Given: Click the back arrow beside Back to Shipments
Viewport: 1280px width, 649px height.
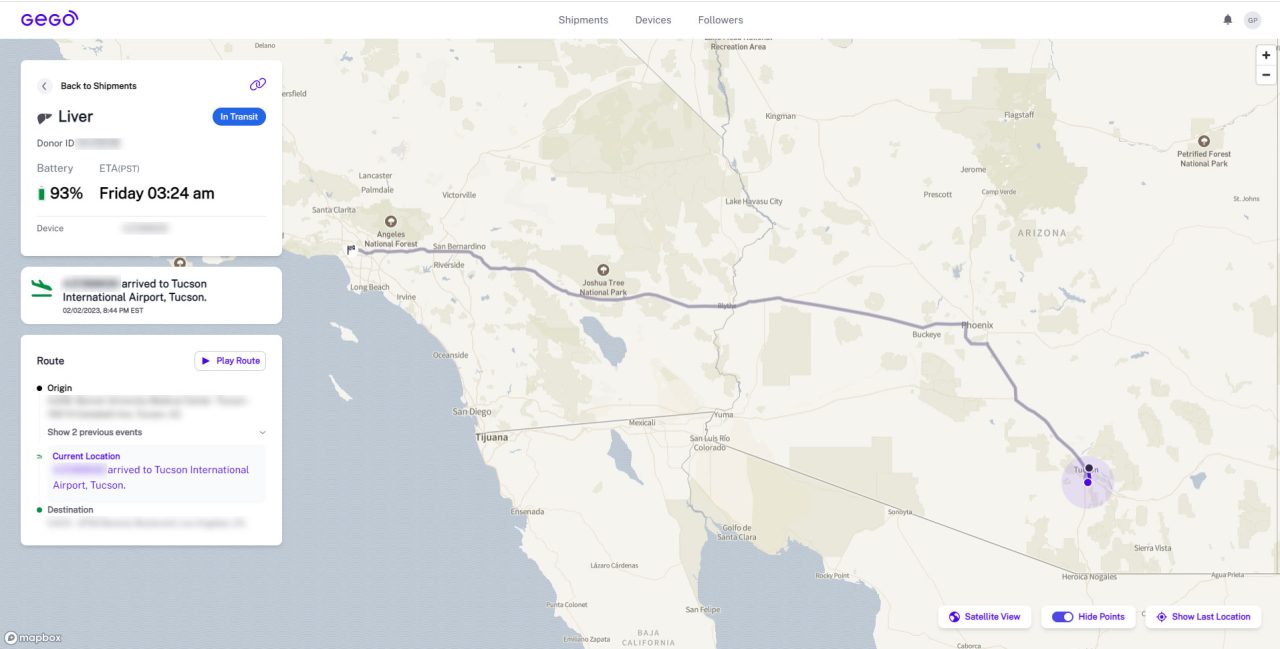Looking at the screenshot, I should (x=45, y=86).
